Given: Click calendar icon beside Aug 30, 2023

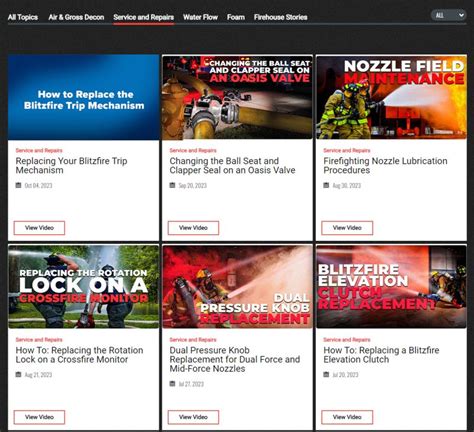Looking at the screenshot, I should 326,185.
